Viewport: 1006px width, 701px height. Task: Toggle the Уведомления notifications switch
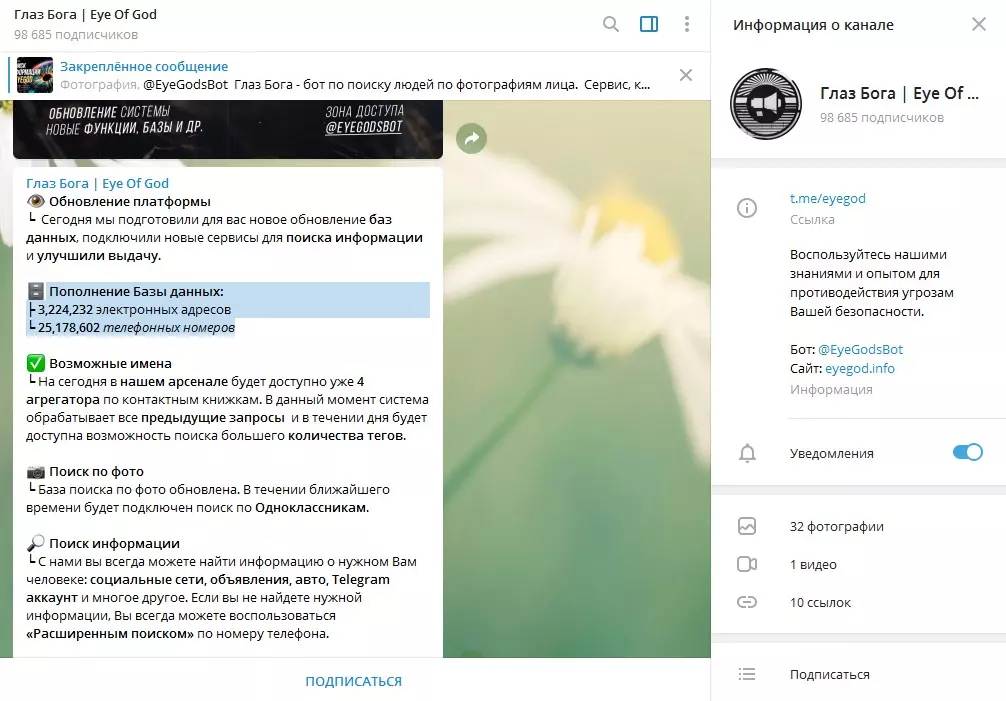pyautogui.click(x=968, y=452)
